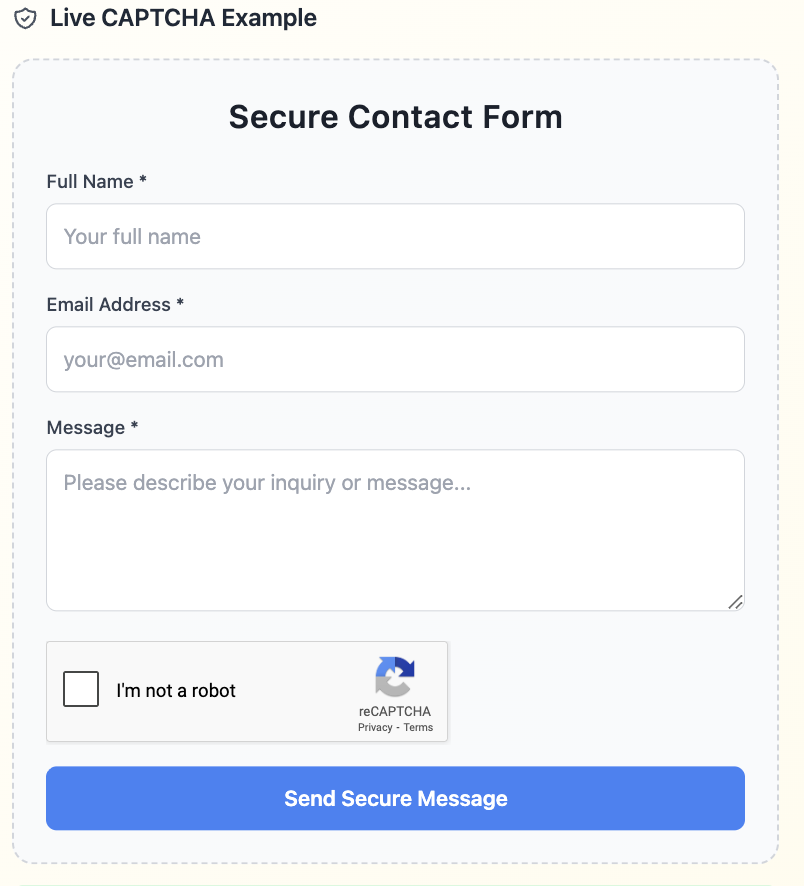Select the Message text area
804x886 pixels.
tap(395, 530)
